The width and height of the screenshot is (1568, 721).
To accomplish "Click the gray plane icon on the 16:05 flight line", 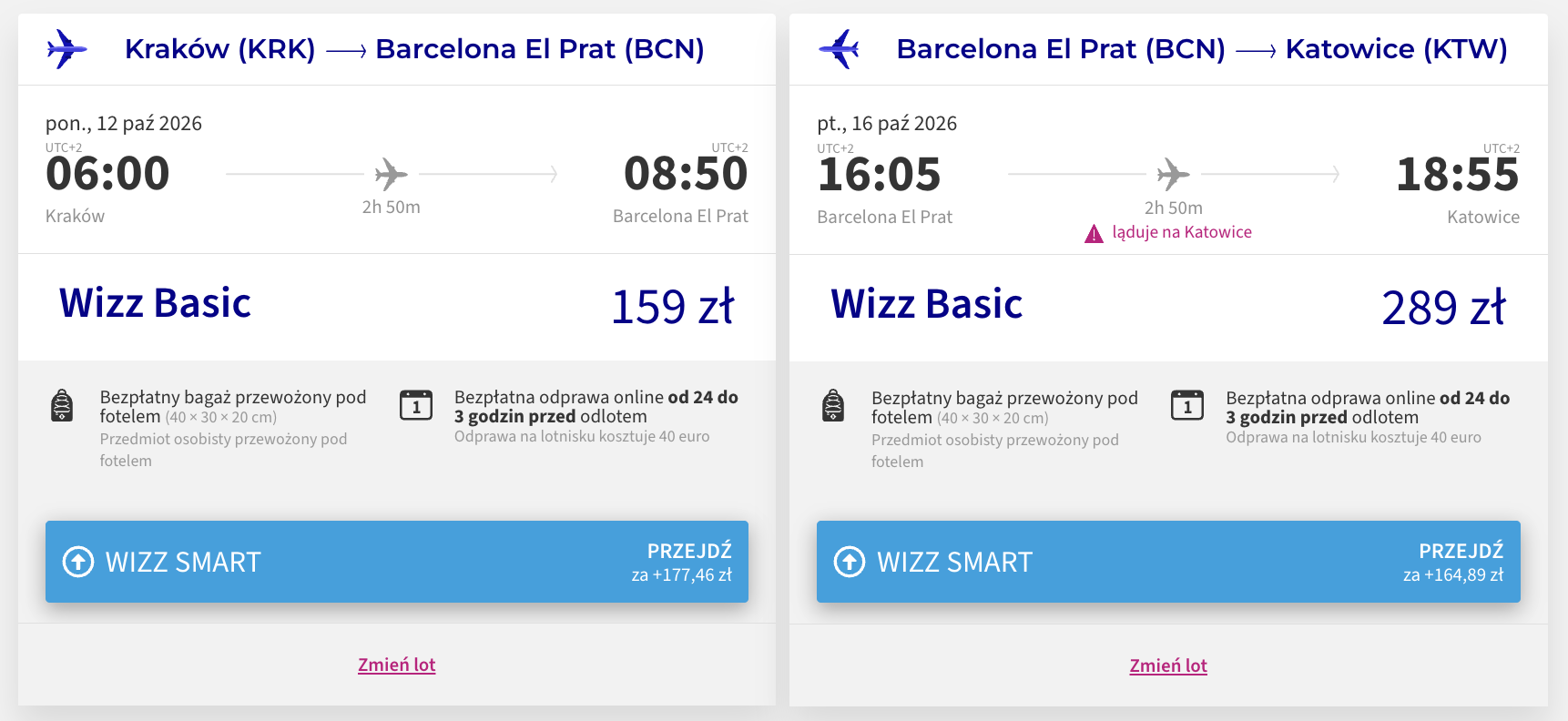I will tap(1173, 174).
